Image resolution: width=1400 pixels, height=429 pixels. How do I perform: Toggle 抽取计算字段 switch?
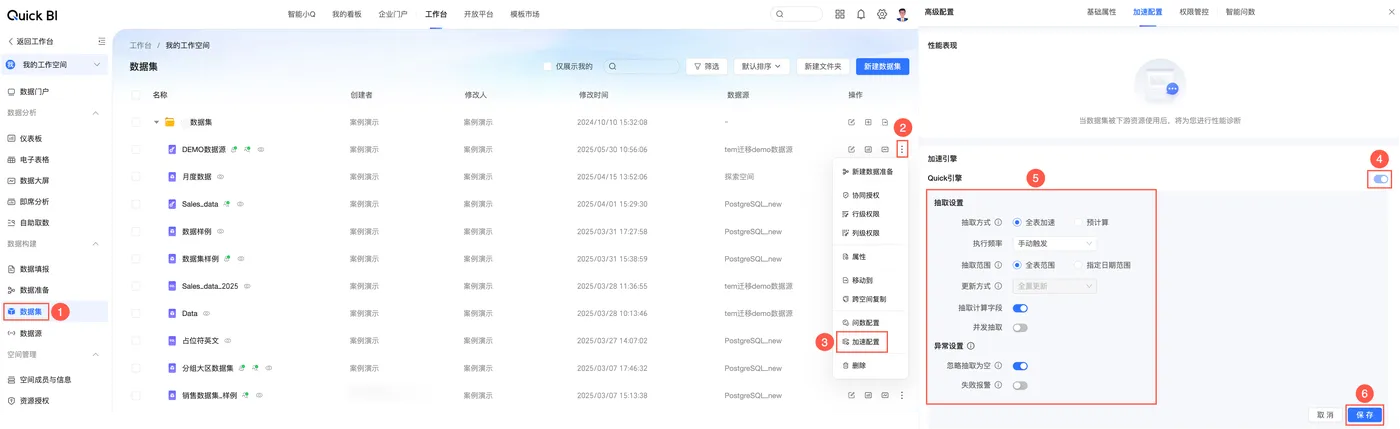1020,308
